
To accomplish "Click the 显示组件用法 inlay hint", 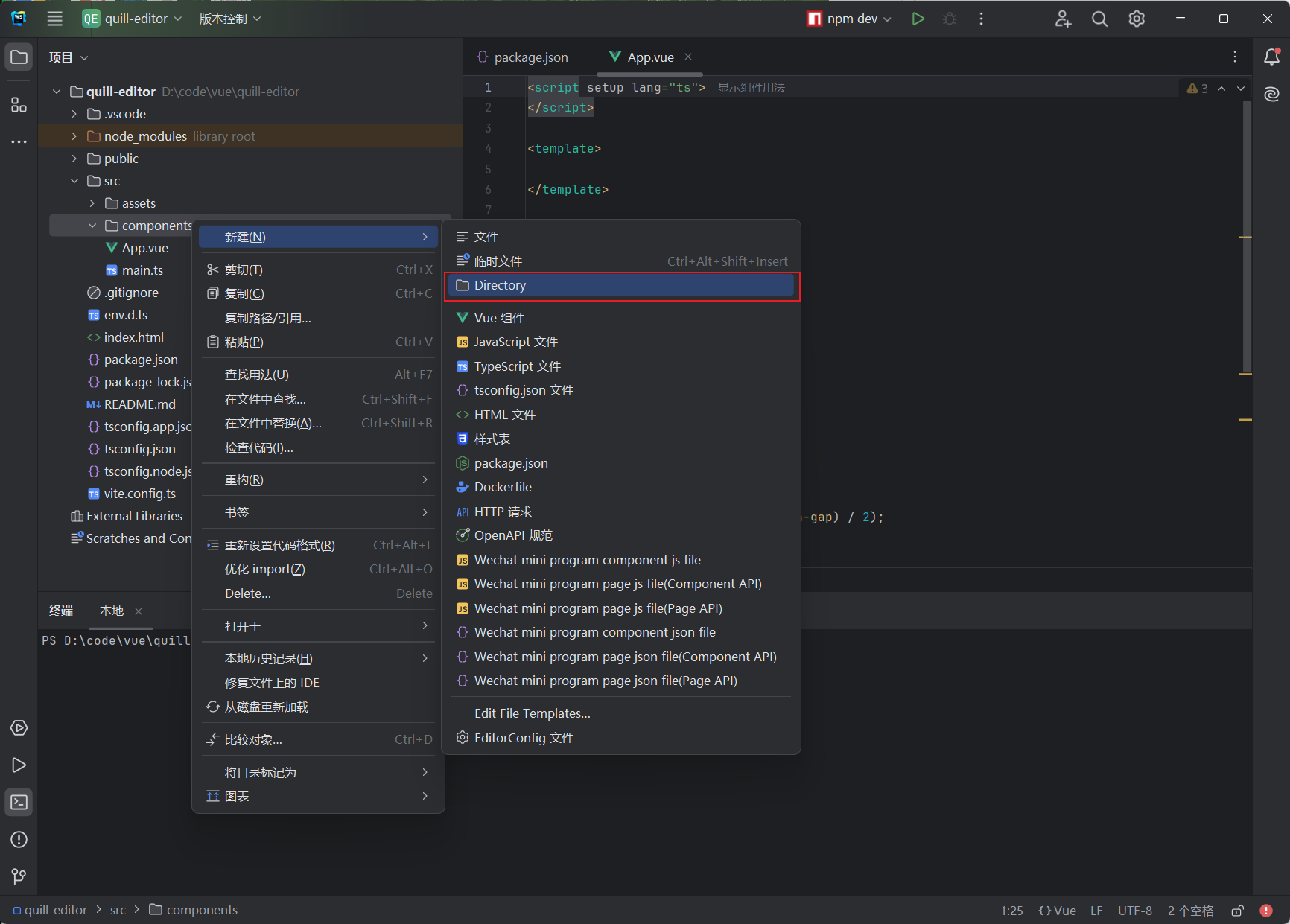I will point(751,88).
